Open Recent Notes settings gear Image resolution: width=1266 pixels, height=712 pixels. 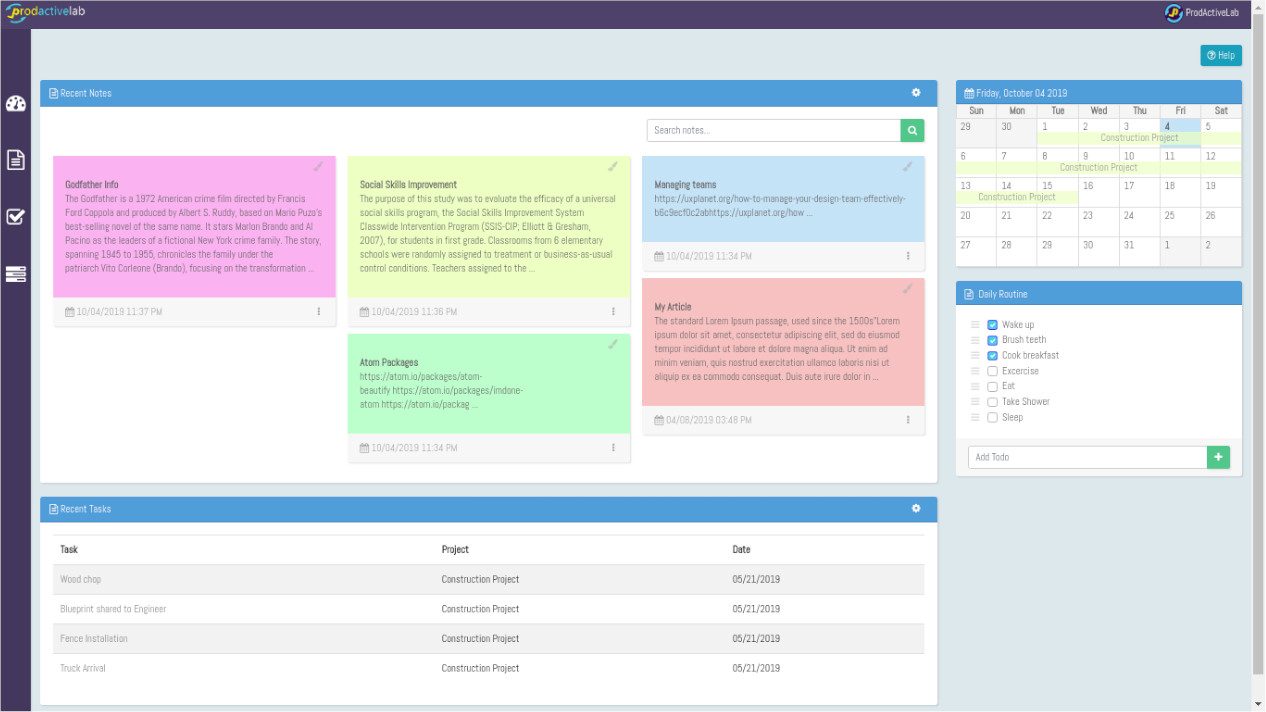pyautogui.click(x=916, y=93)
